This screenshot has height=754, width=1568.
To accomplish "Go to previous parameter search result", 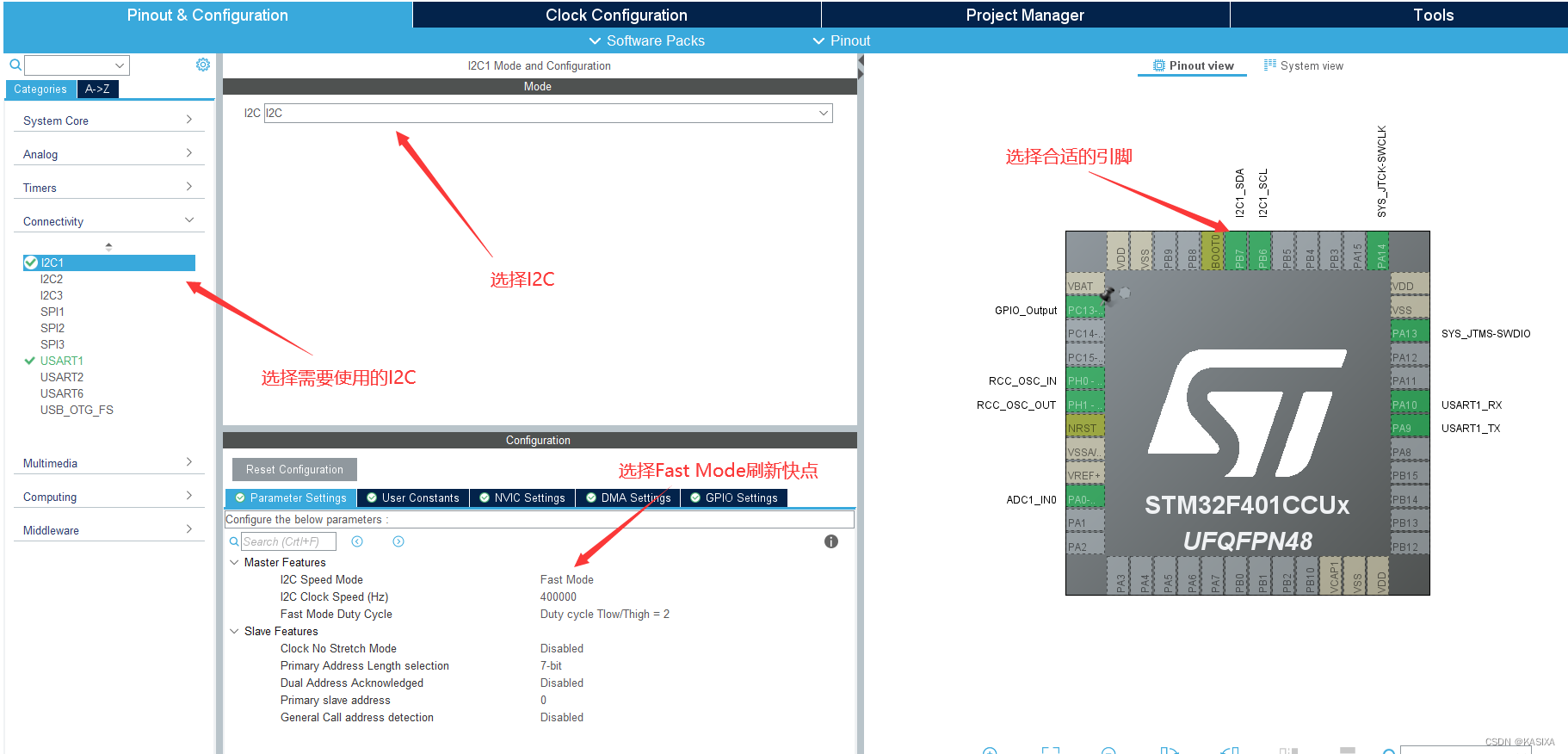I will 357,541.
